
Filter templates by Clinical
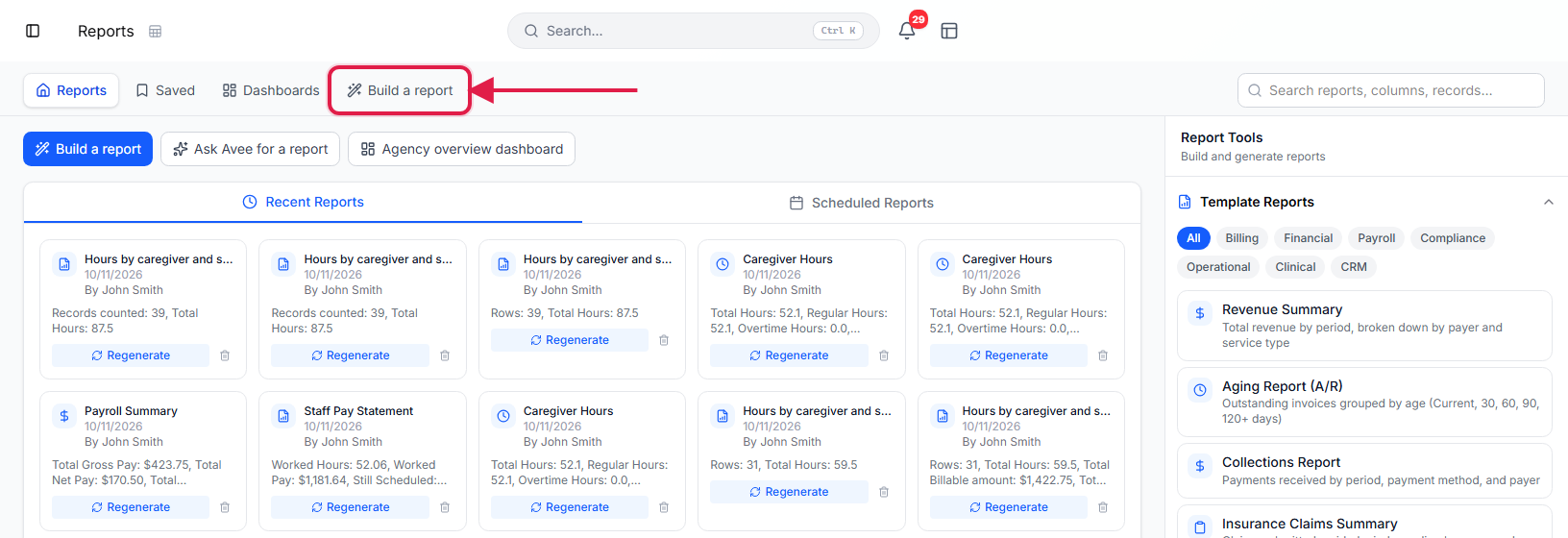coord(1295,267)
